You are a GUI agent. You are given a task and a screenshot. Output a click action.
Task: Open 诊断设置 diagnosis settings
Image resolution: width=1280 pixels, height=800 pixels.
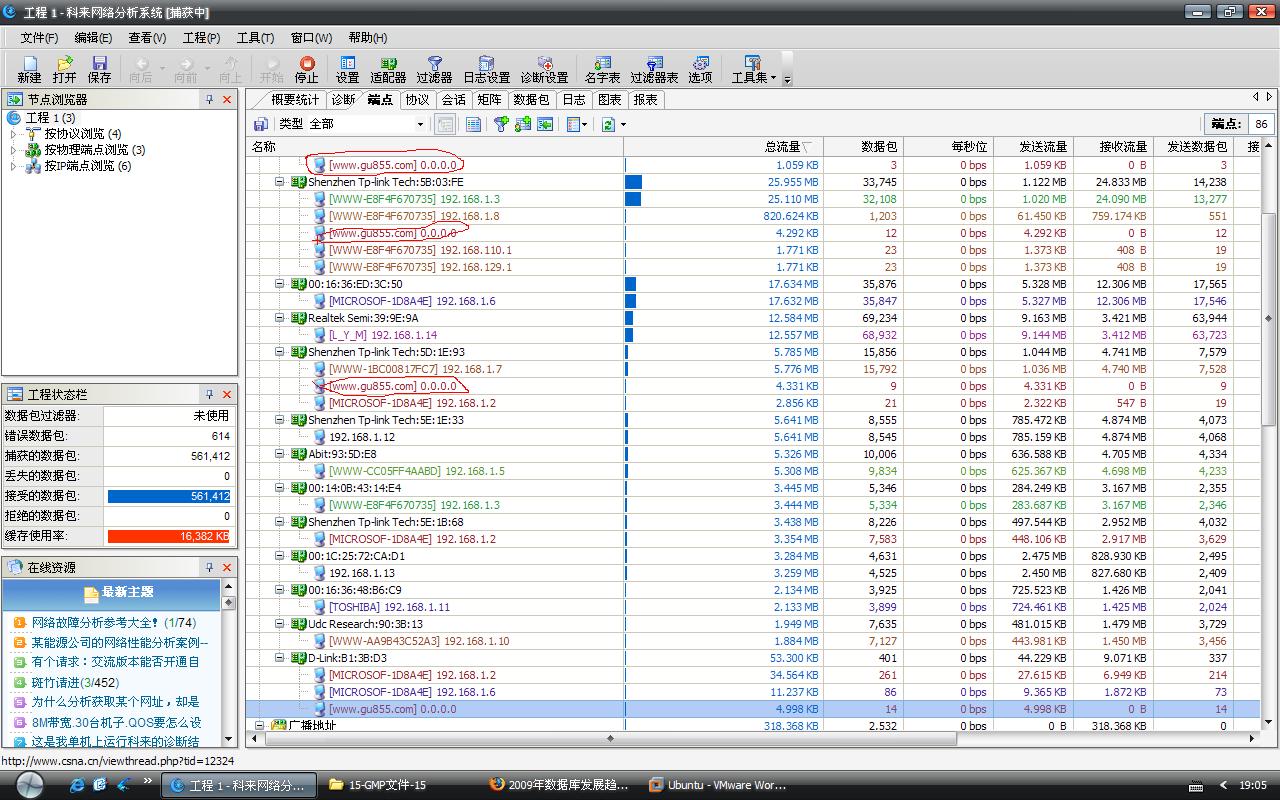tap(544, 69)
